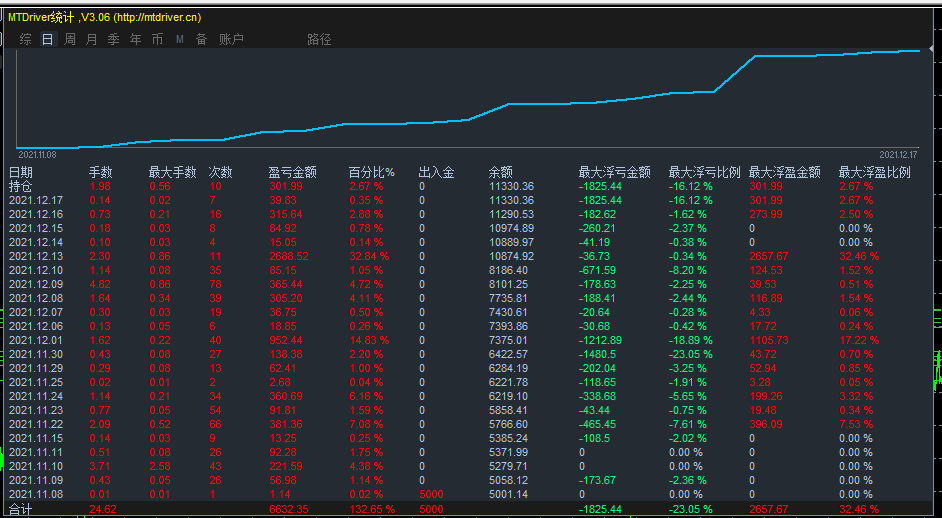Click the 次数 column header
This screenshot has height=518, width=942.
coord(220,172)
